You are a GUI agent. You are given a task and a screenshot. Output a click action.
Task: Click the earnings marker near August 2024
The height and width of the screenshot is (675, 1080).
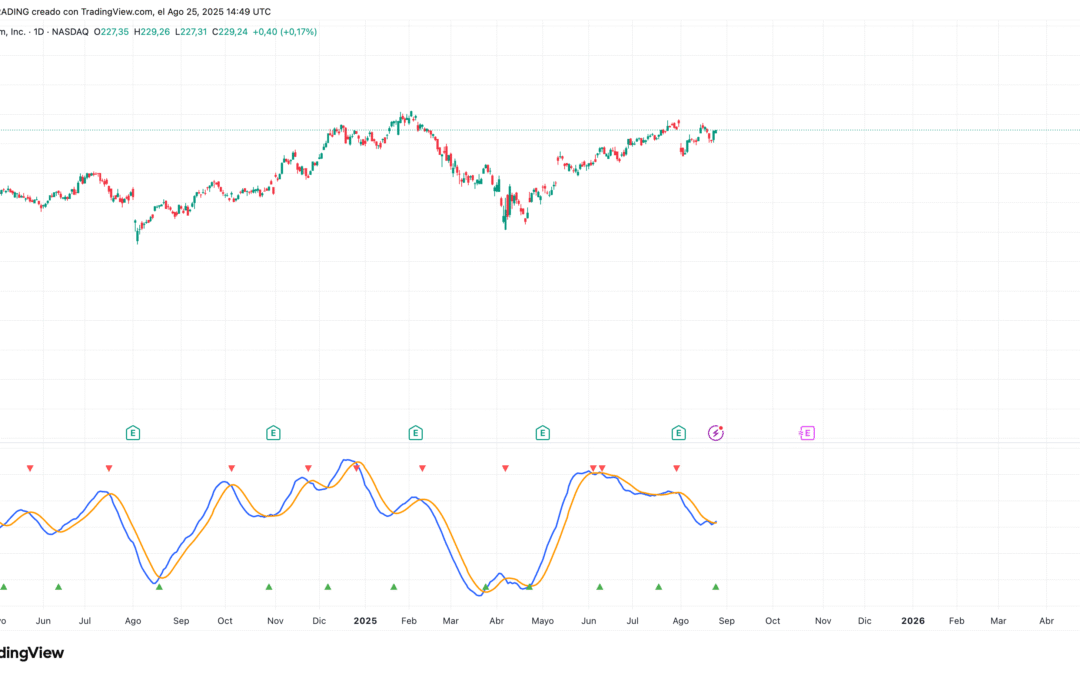click(x=132, y=433)
